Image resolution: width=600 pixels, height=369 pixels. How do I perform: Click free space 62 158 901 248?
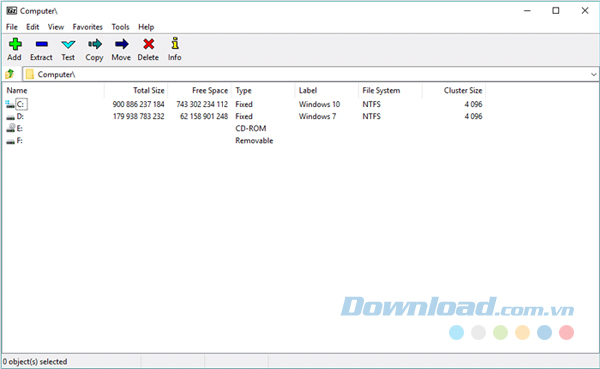pyautogui.click(x=204, y=116)
